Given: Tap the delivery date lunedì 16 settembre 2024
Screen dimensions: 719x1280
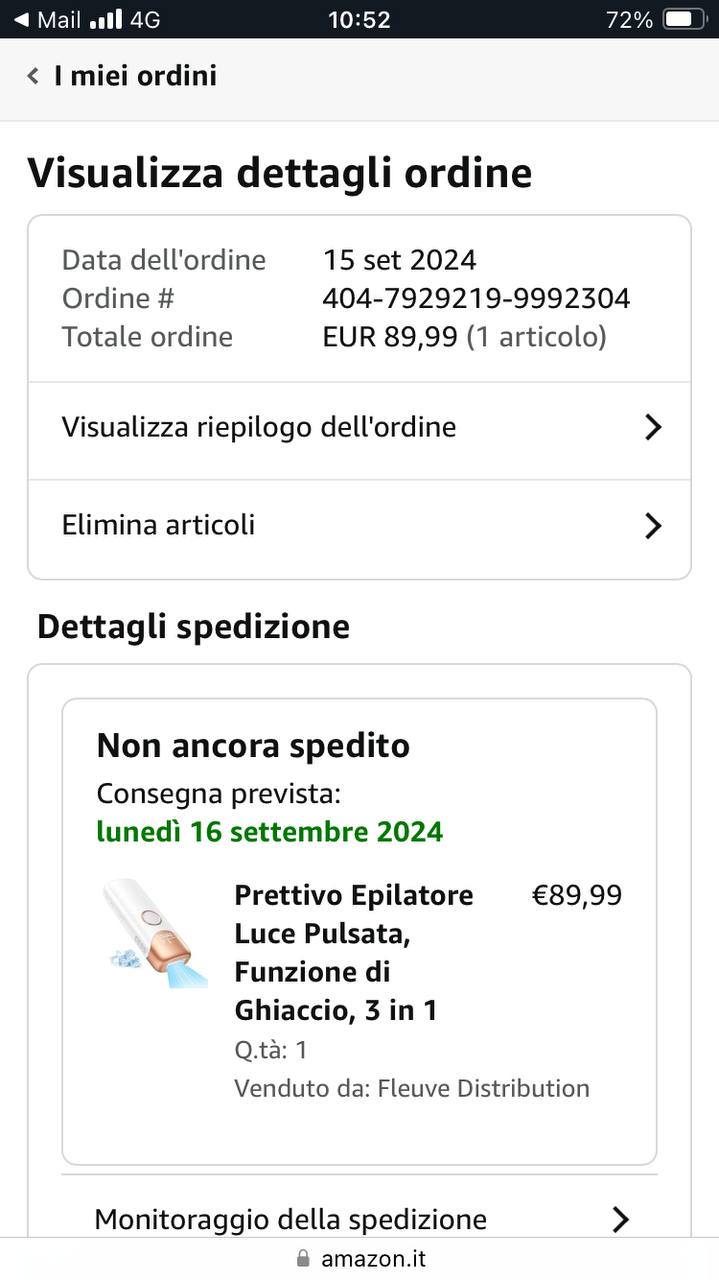Looking at the screenshot, I should (x=269, y=832).
